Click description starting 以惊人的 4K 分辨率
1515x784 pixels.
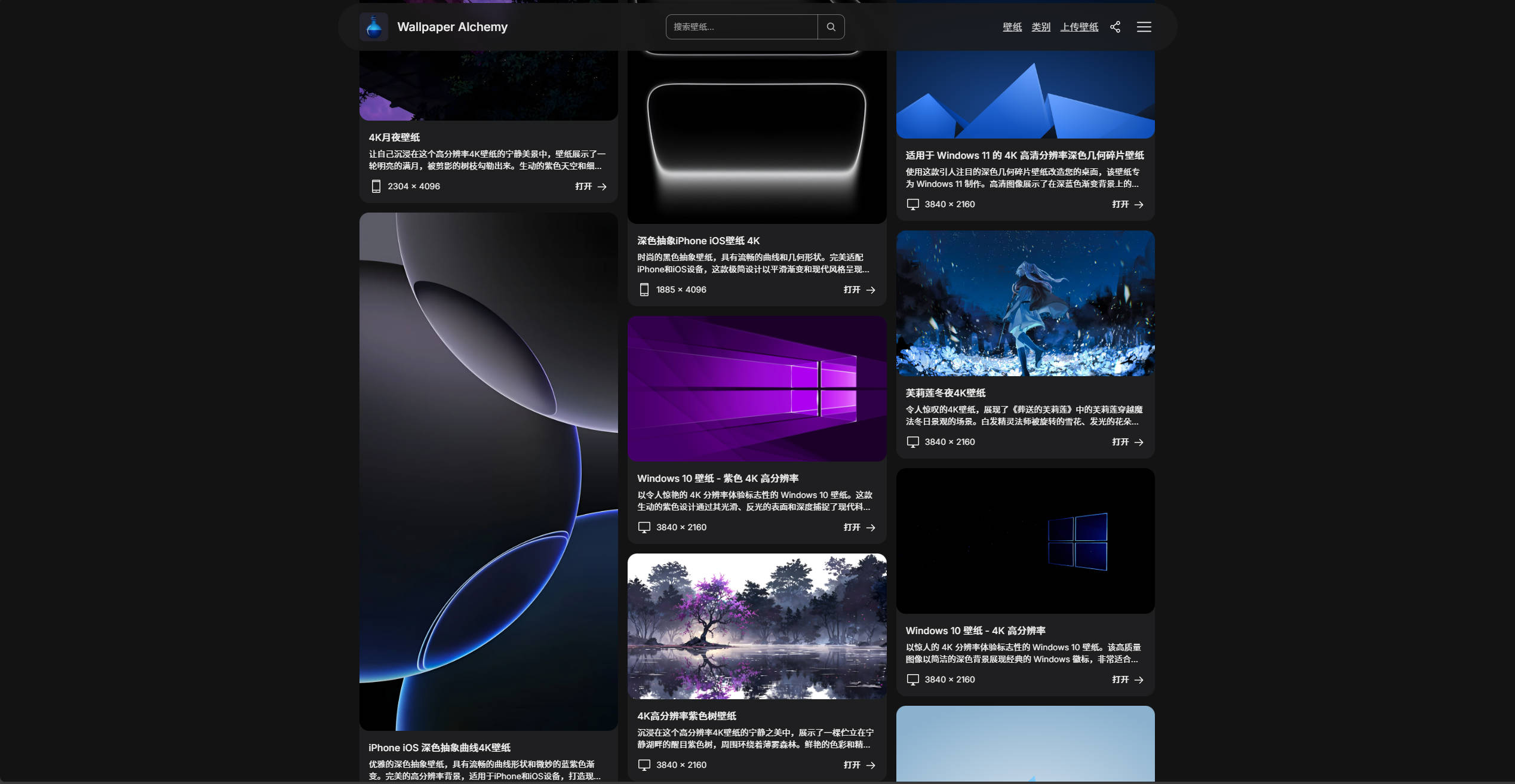point(1023,653)
